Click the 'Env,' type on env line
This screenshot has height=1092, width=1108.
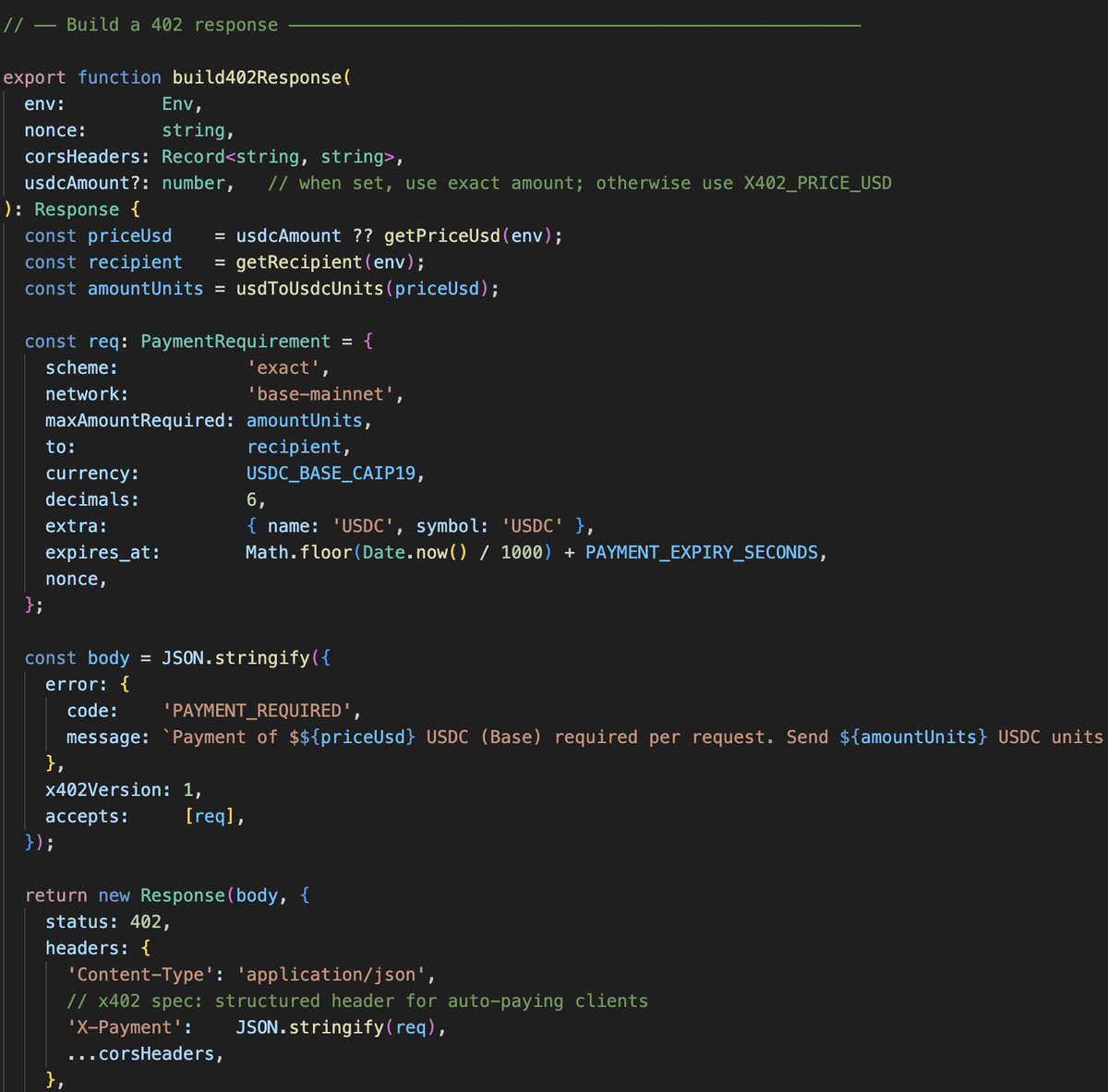(x=183, y=103)
